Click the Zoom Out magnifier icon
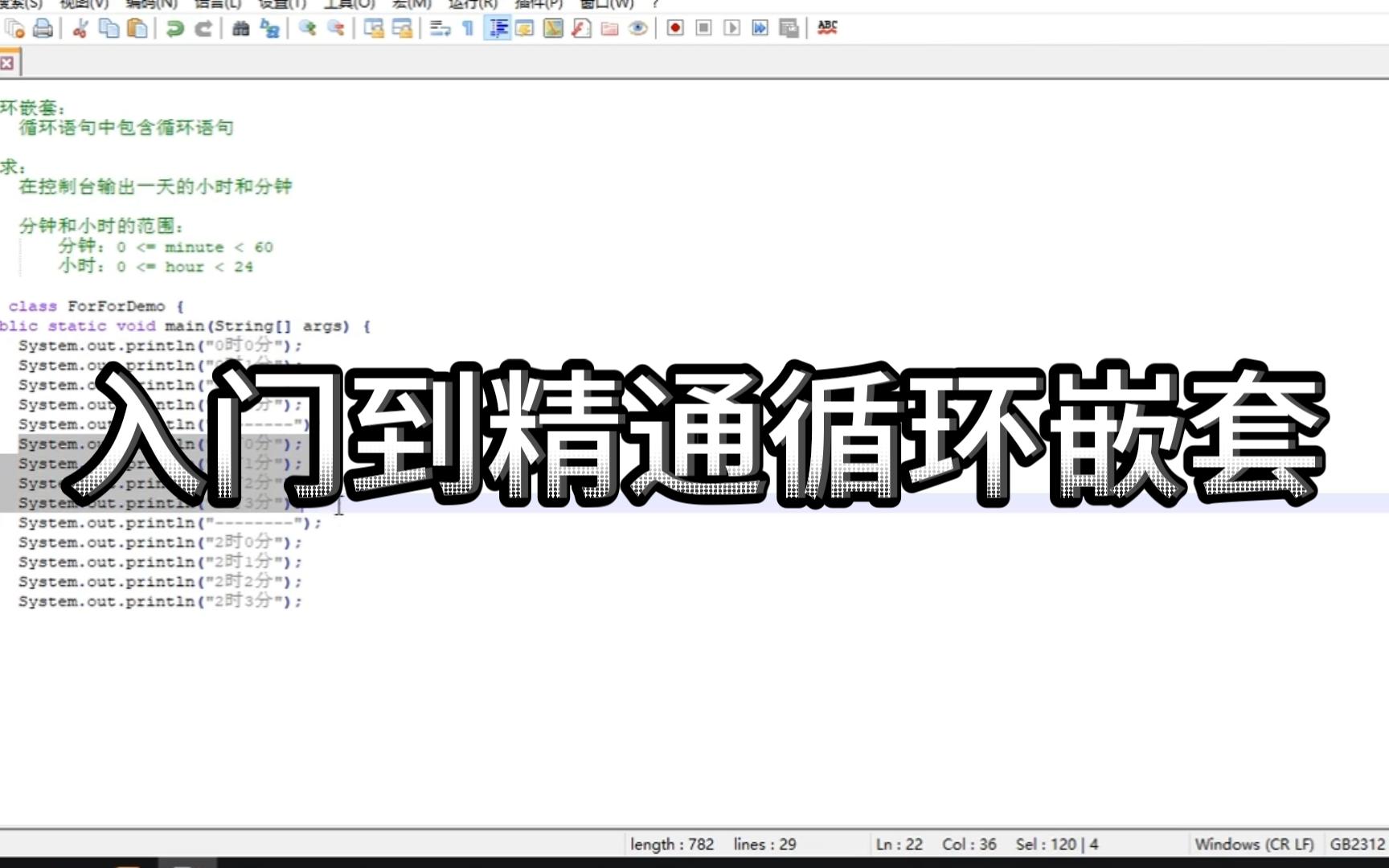1389x868 pixels. (336, 29)
